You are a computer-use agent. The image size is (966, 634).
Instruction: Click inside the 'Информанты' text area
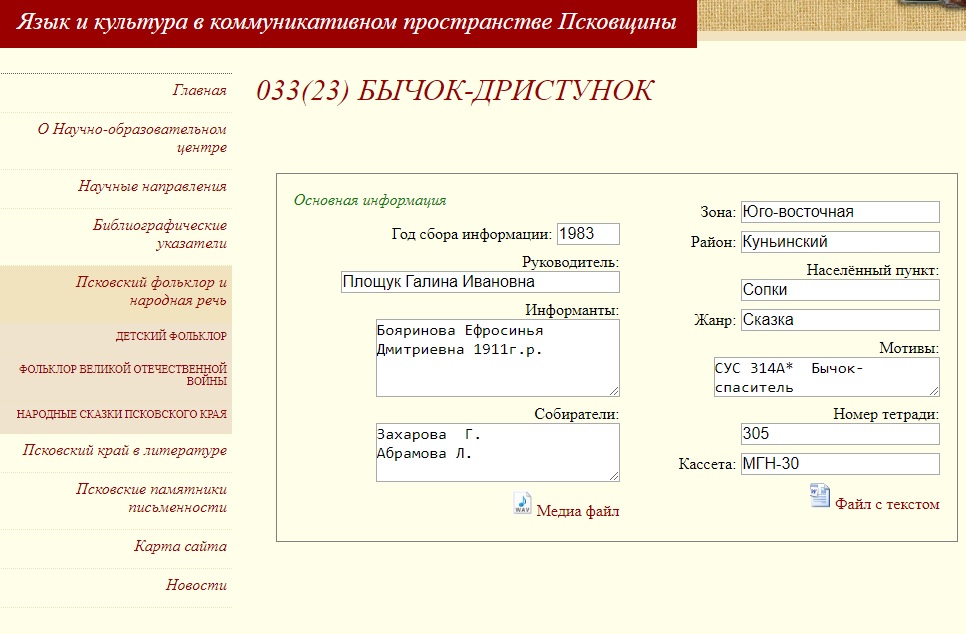[497, 358]
